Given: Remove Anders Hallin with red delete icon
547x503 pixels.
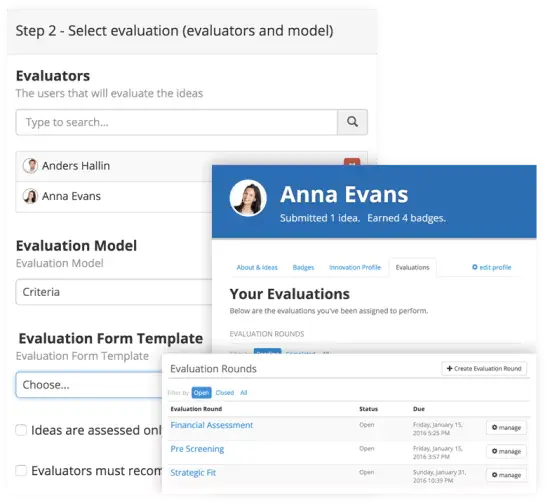Looking at the screenshot, I should [x=352, y=162].
